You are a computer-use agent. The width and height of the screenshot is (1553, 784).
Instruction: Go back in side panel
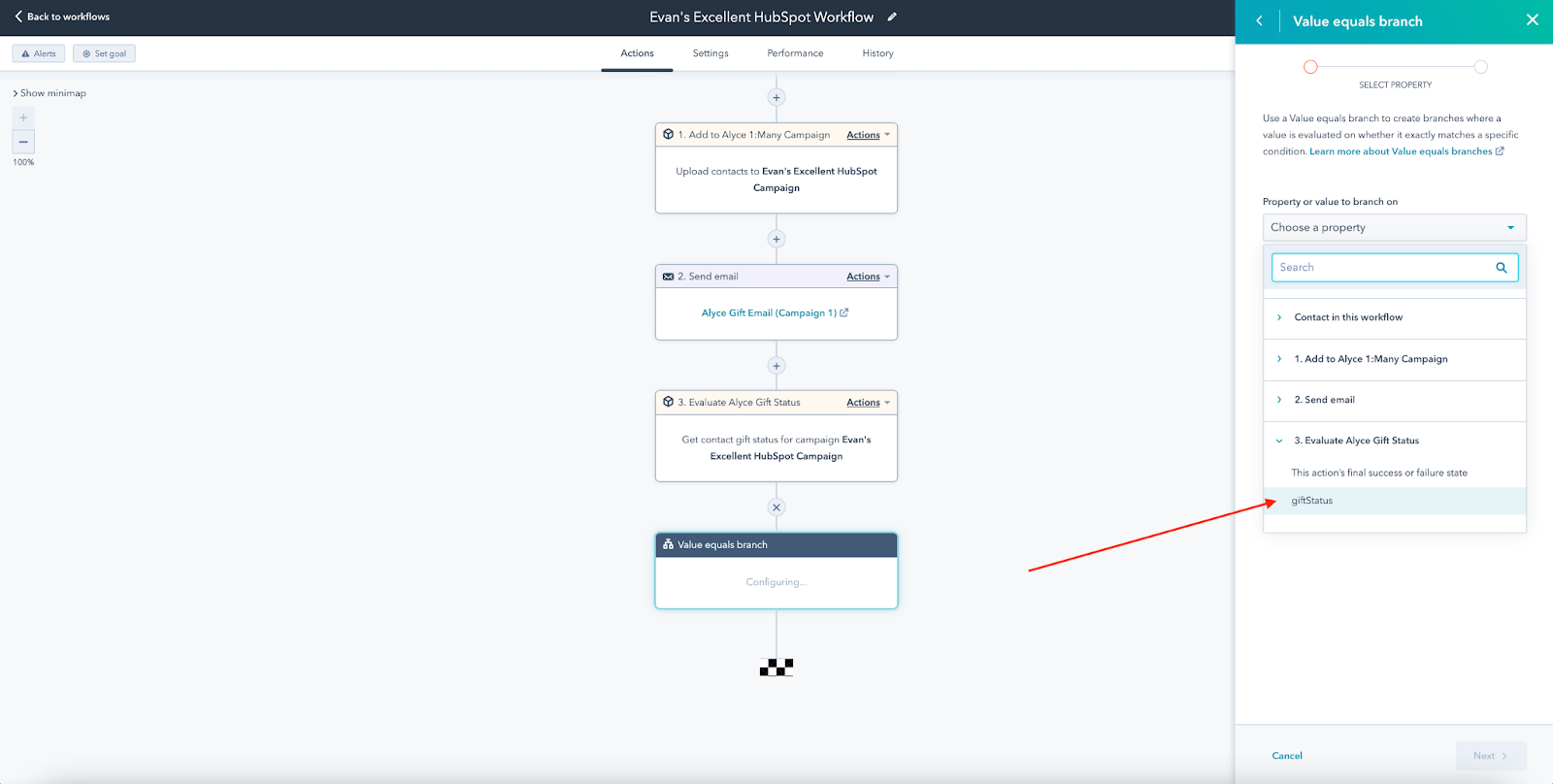click(1260, 20)
